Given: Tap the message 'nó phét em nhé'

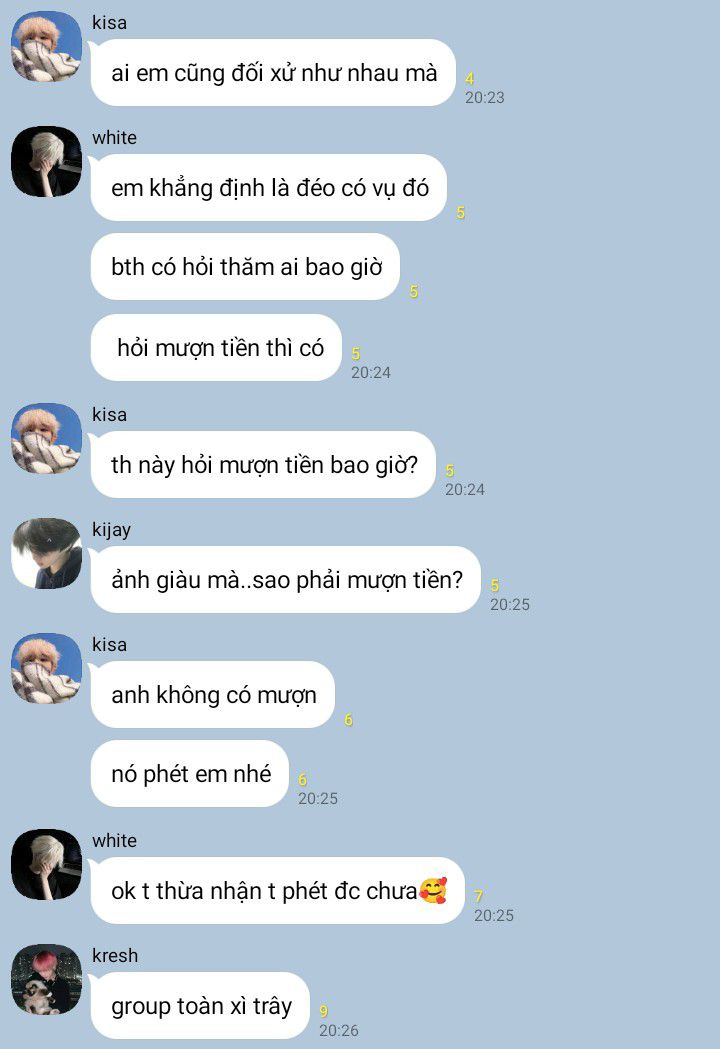Looking at the screenshot, I should click(x=189, y=774).
